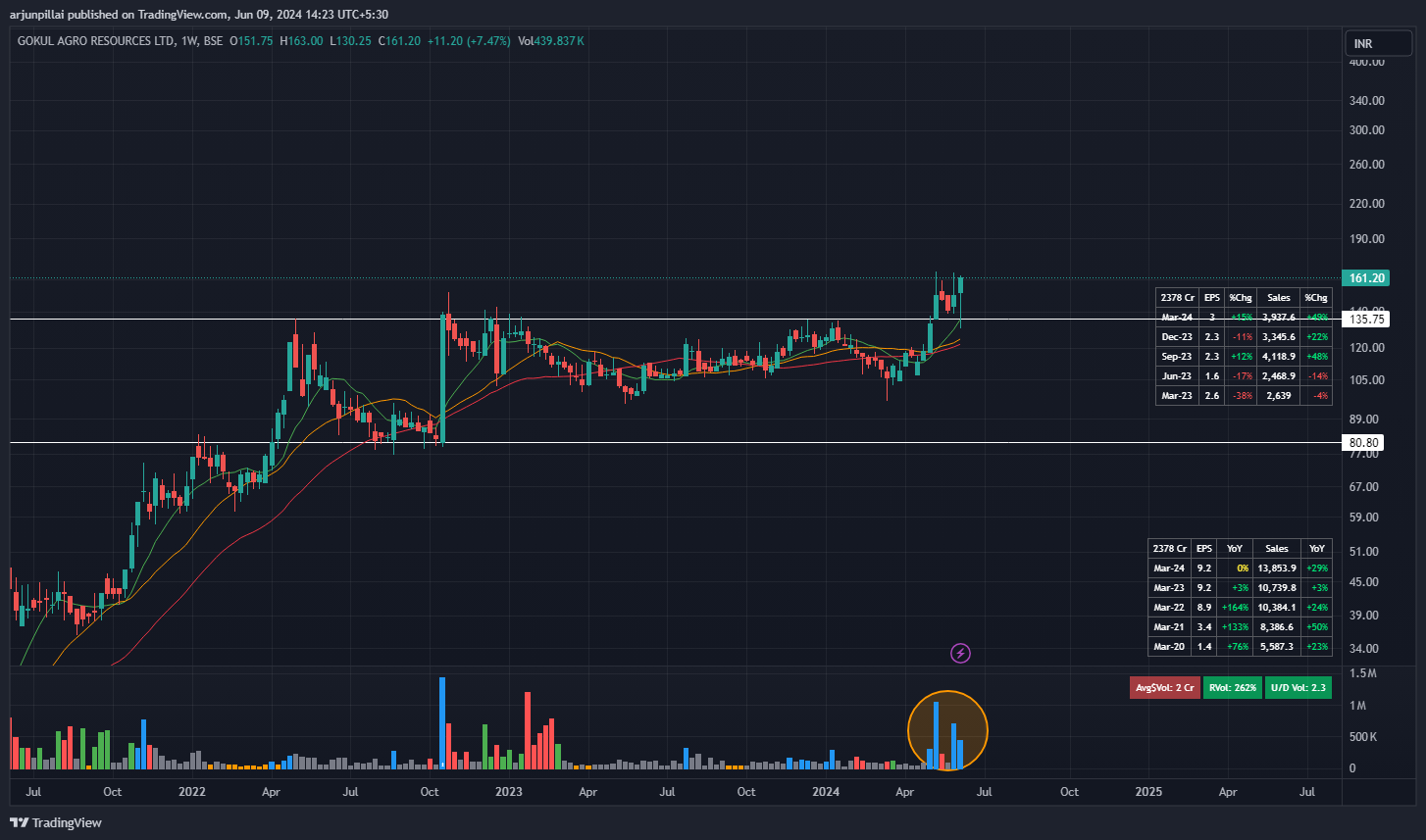Click the Avg$Vol: 2 Cr badge
This screenshot has height=840, width=1426.
click(x=1165, y=687)
